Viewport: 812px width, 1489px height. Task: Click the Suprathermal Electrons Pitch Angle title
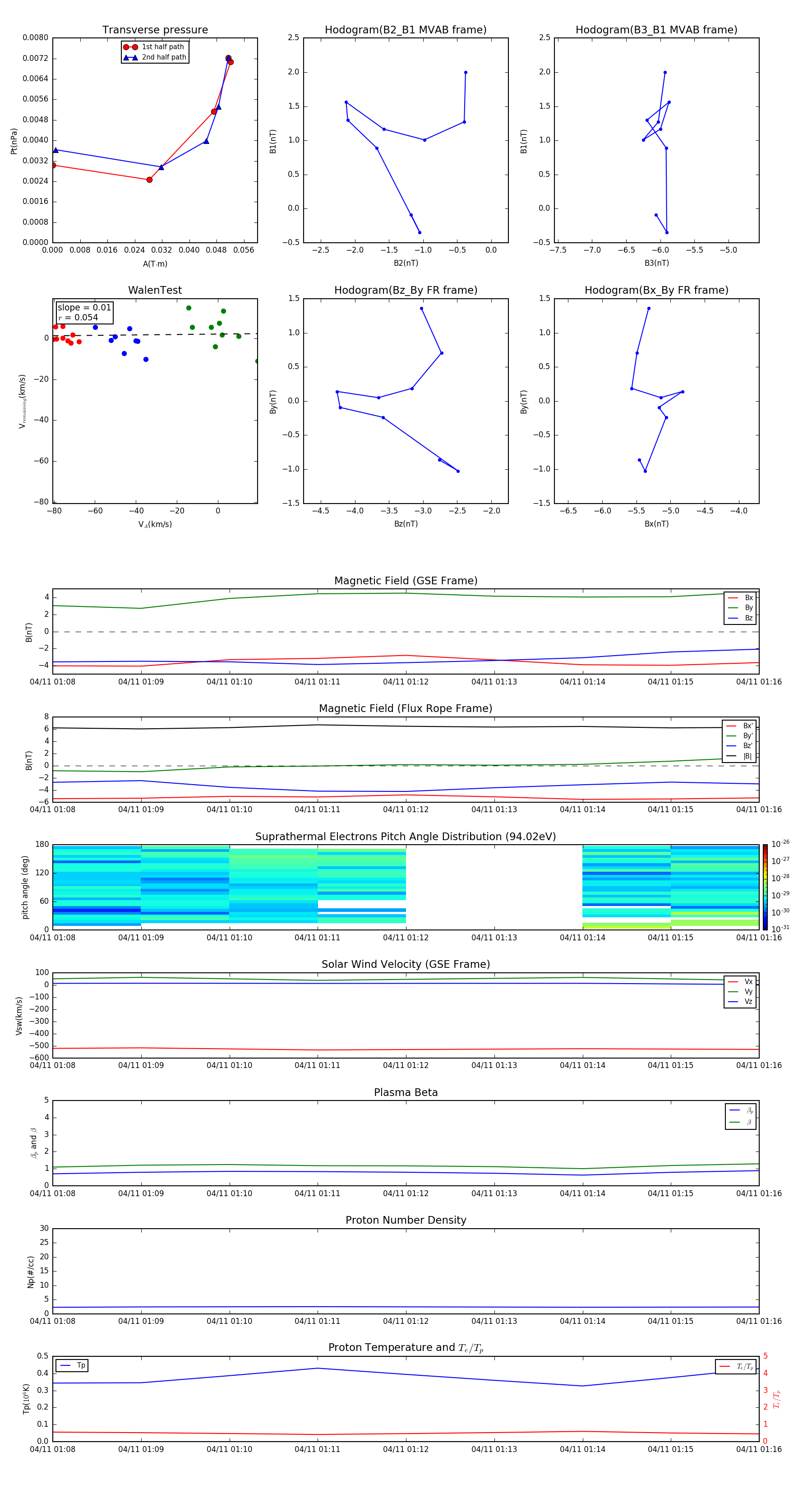(x=406, y=837)
